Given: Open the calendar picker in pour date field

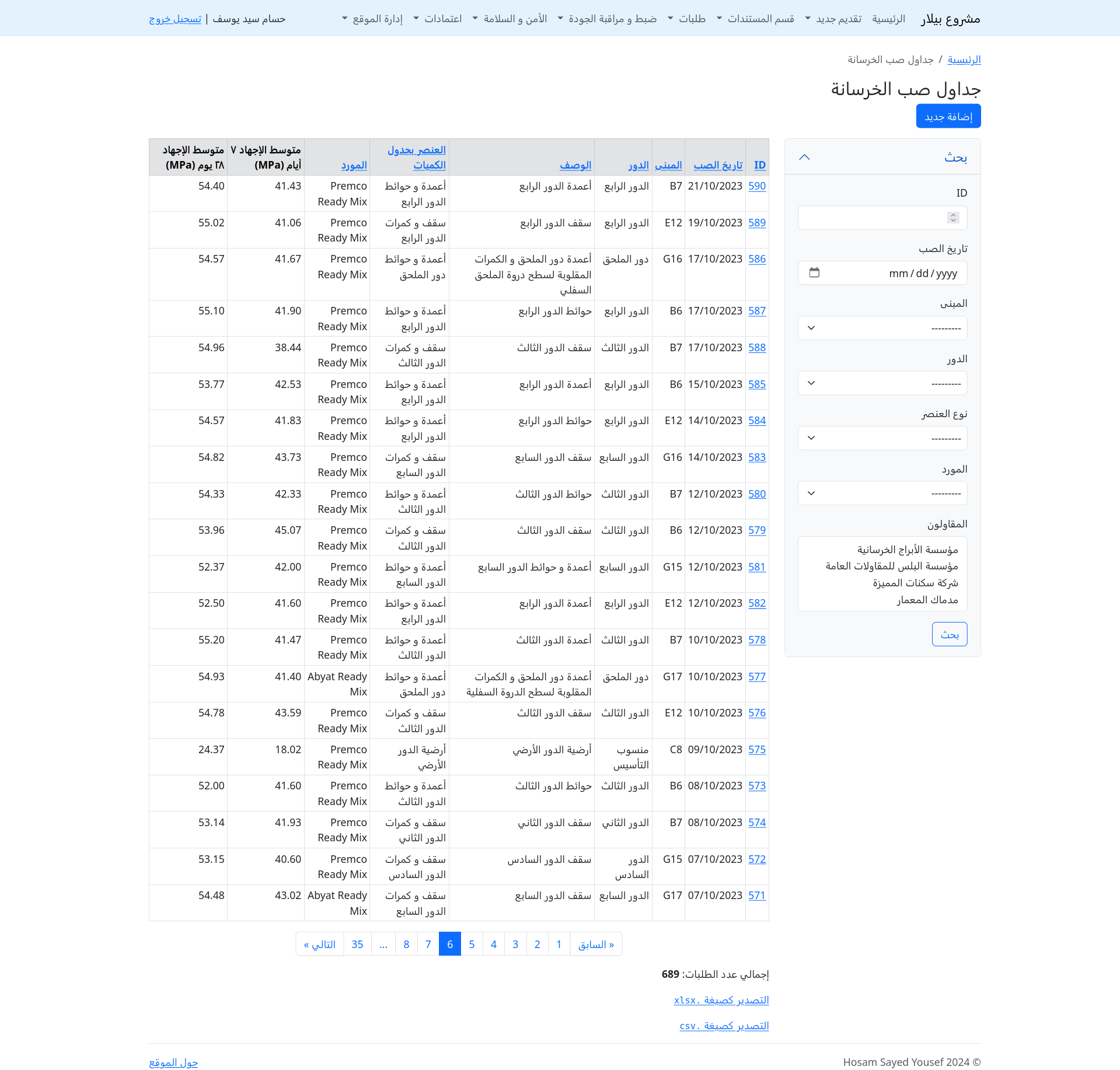Looking at the screenshot, I should pos(814,273).
